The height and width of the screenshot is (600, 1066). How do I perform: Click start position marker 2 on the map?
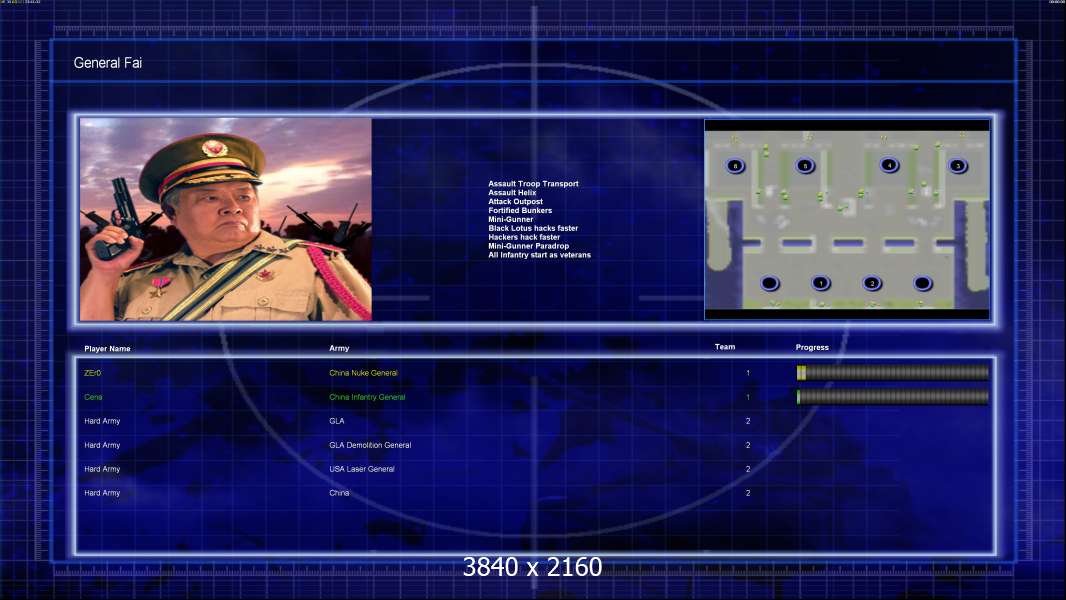click(x=872, y=283)
